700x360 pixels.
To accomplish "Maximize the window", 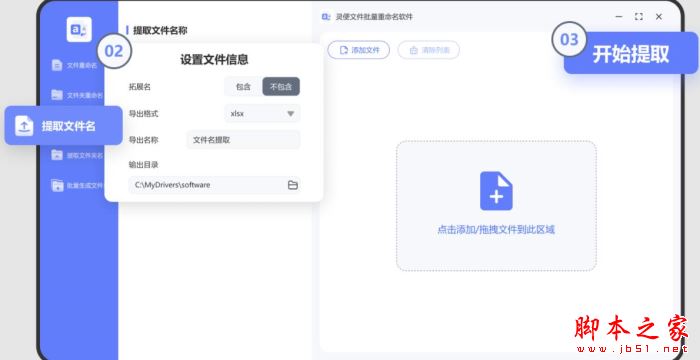I will pyautogui.click(x=639, y=17).
